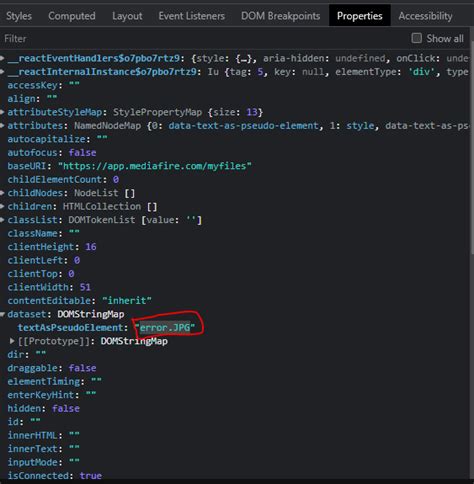This screenshot has height=484, width=474.
Task: Switch to the Styles tab
Action: tap(19, 16)
